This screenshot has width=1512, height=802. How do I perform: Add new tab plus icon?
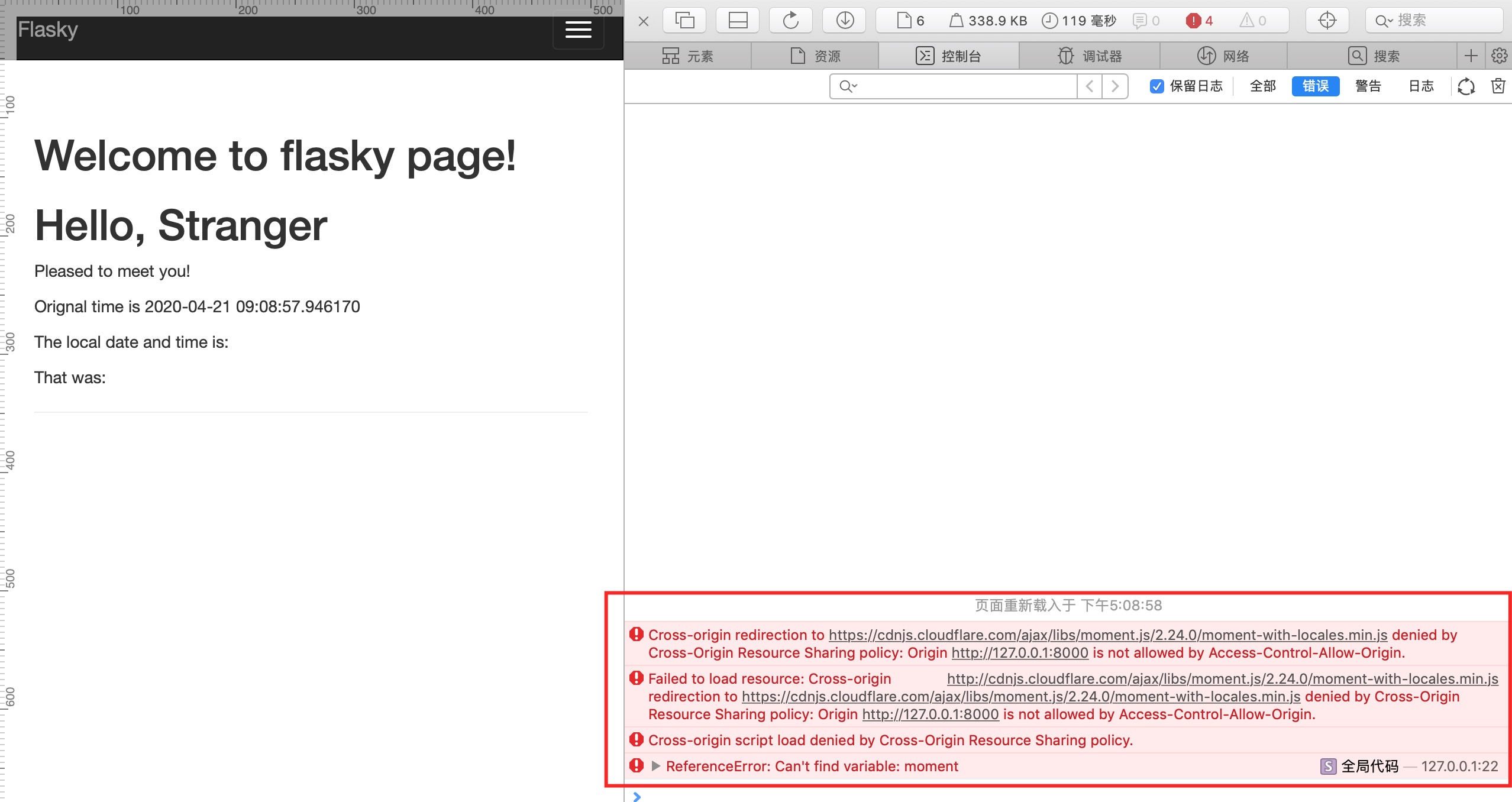tap(1471, 56)
